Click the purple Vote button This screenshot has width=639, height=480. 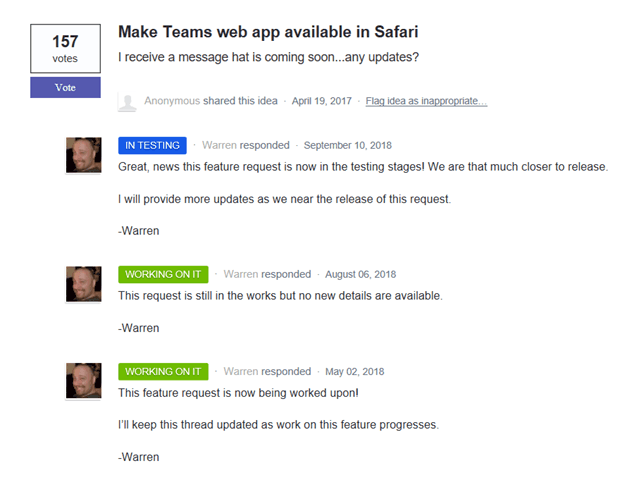[x=65, y=88]
